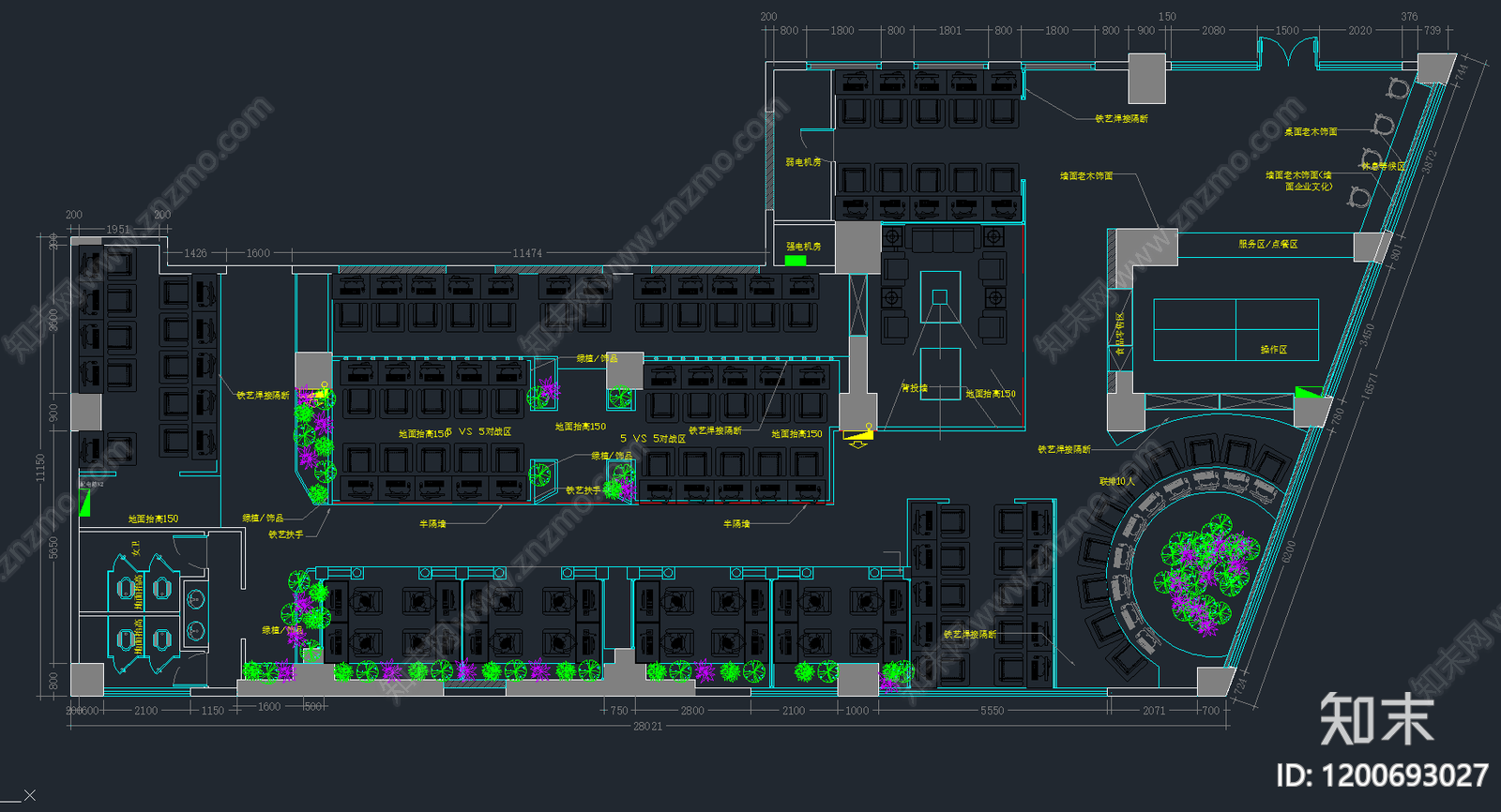
Task: Click the 28021 overall width dimension
Action: point(647,727)
